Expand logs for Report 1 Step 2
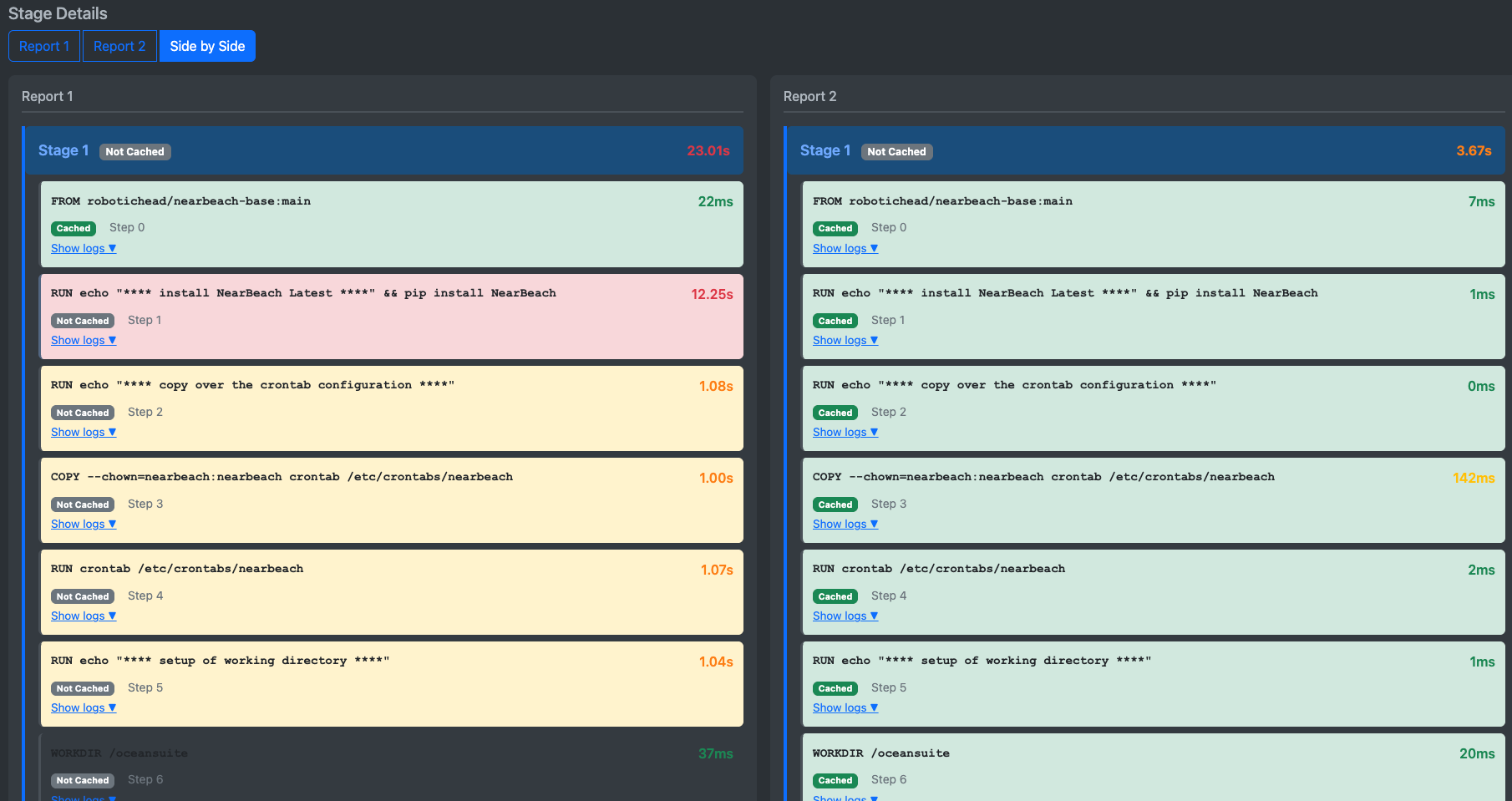The height and width of the screenshot is (801, 1512). click(83, 432)
